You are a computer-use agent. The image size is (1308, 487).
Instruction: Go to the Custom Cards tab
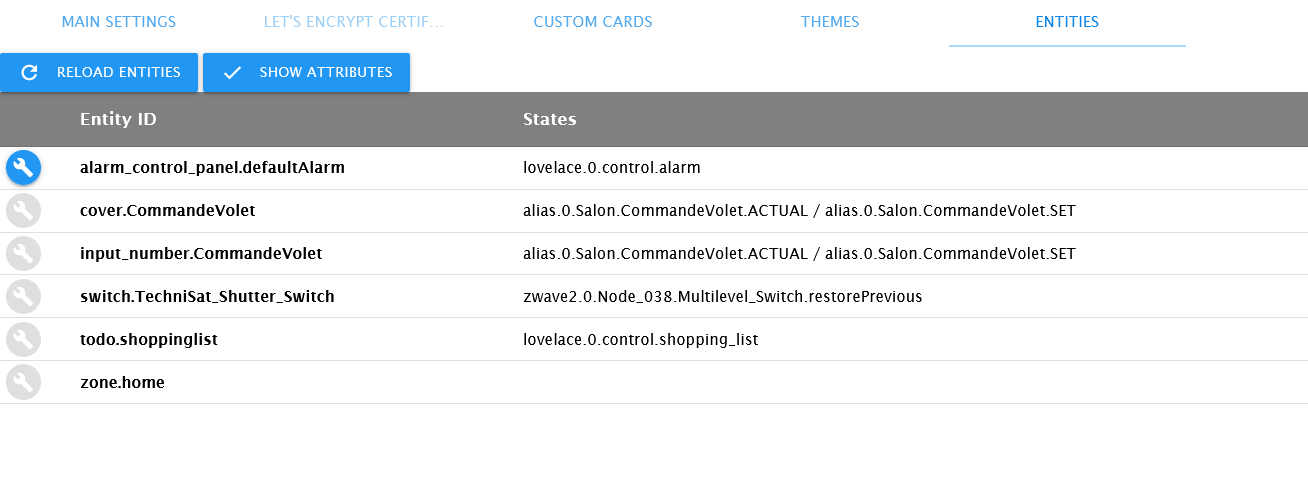point(593,22)
